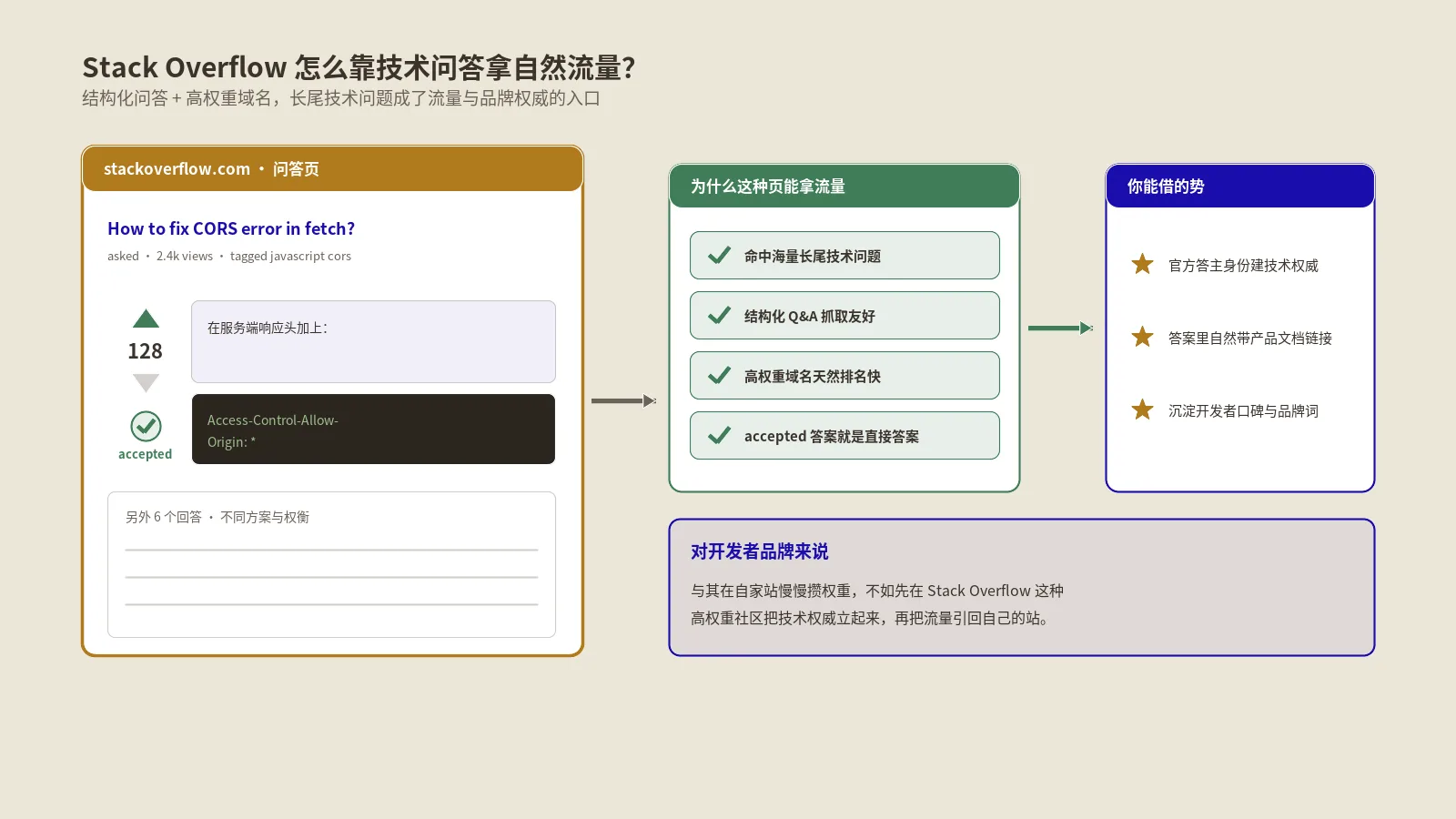Open the question link How to fix CORS error in fetch?
The width and height of the screenshot is (1456, 819).
(231, 228)
